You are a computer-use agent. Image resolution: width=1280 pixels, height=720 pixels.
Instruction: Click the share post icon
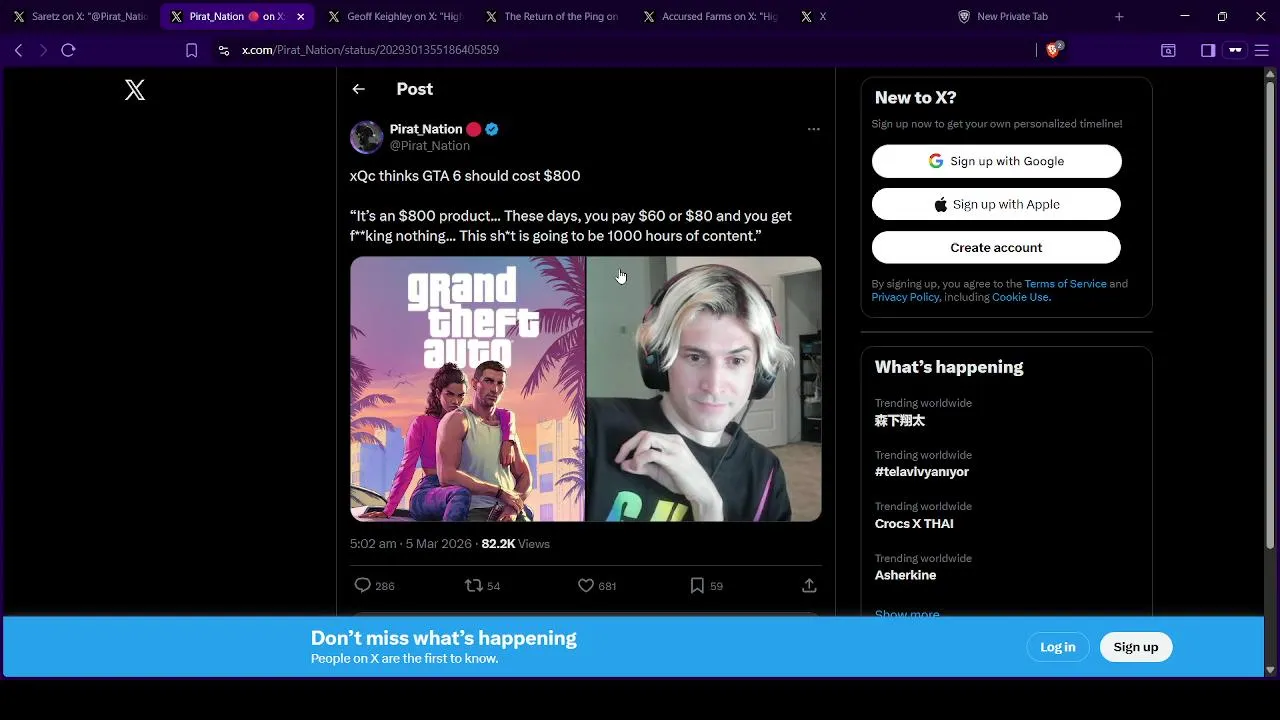point(809,586)
